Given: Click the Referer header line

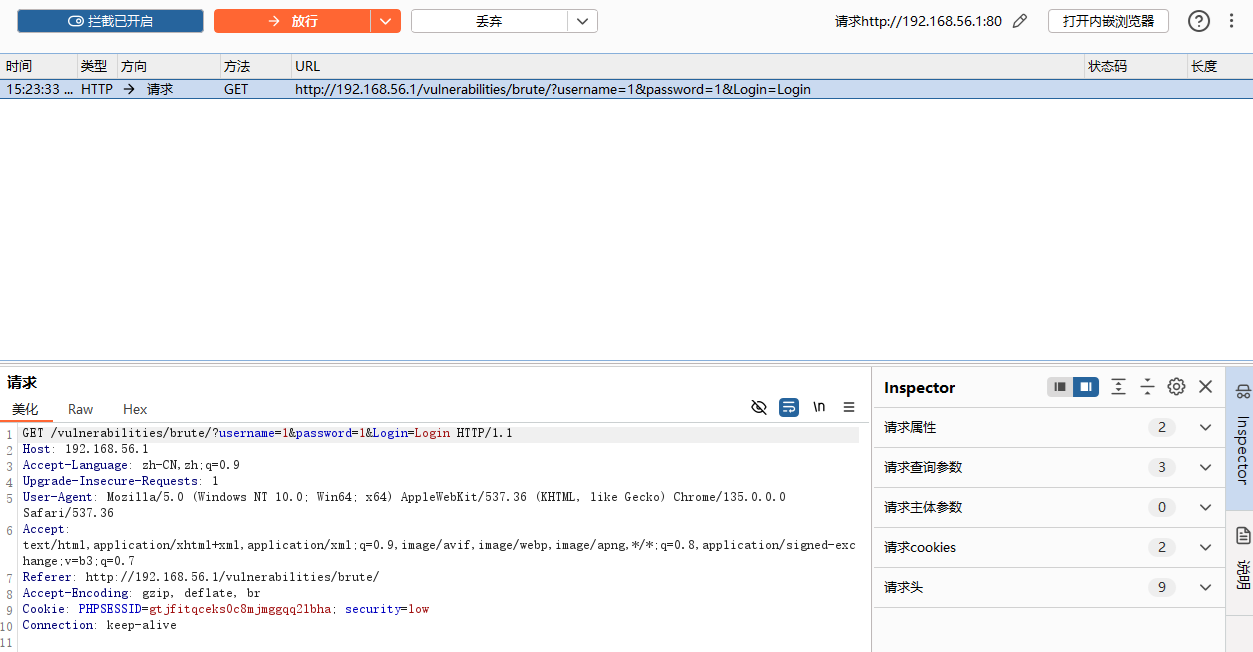Looking at the screenshot, I should click(x=201, y=577).
